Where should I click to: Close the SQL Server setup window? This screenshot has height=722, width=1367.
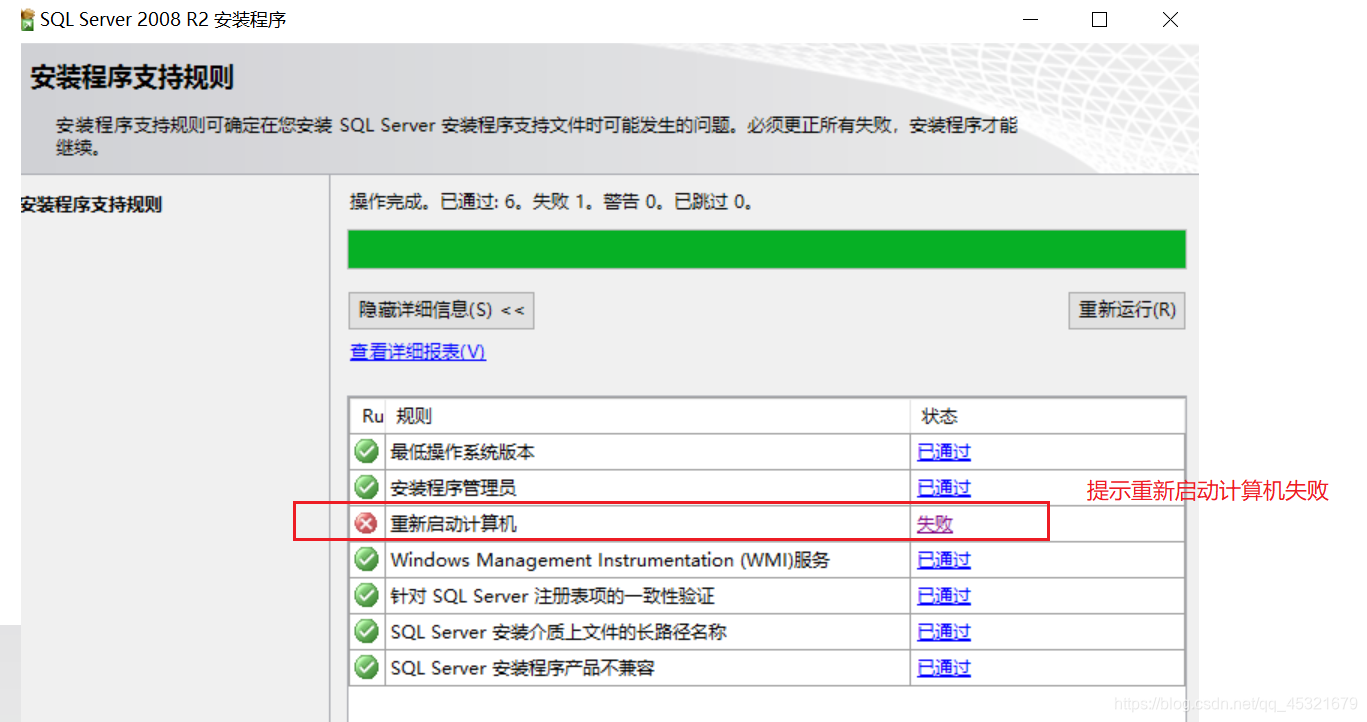(1170, 20)
